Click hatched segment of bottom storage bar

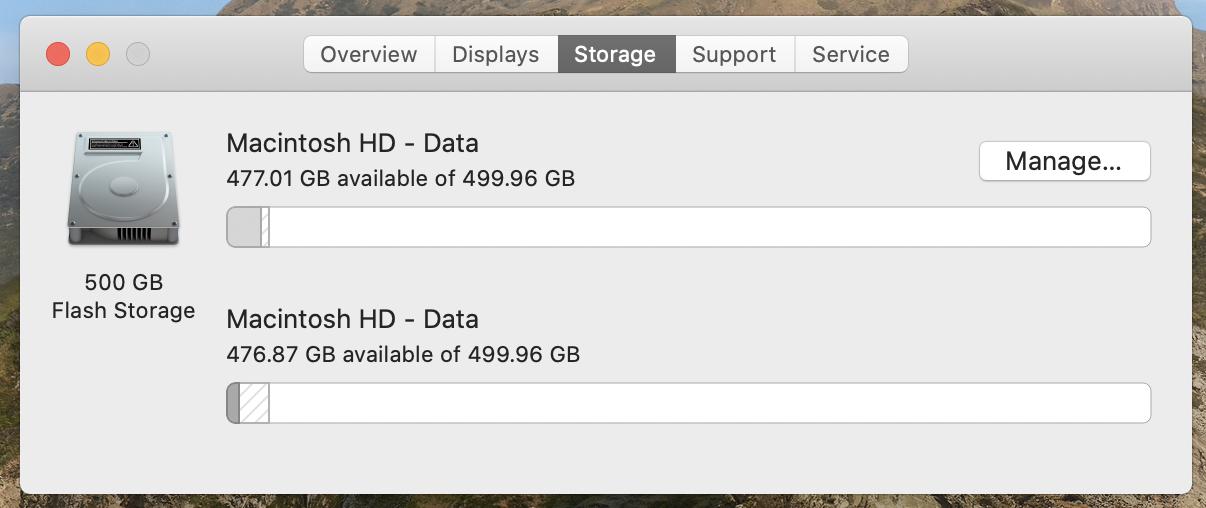point(254,403)
